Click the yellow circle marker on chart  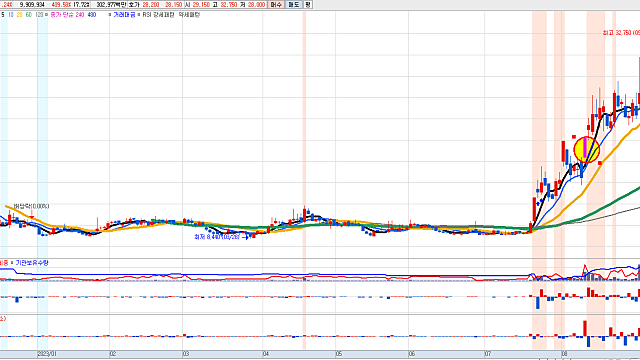(587, 150)
